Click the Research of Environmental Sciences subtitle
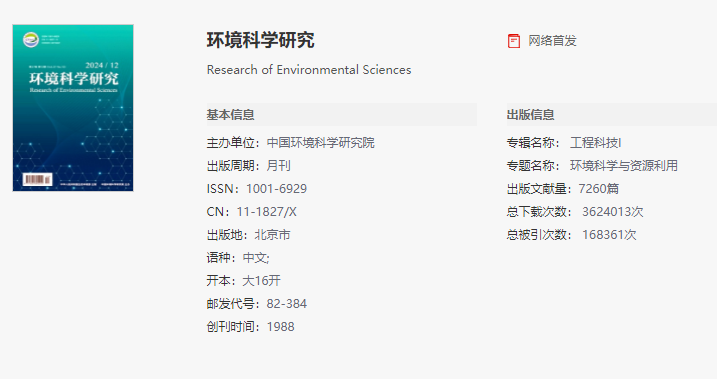 click(309, 69)
